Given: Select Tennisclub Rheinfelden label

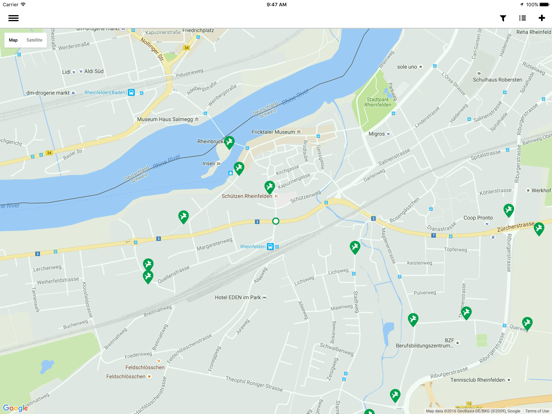Looking at the screenshot, I should (478, 380).
